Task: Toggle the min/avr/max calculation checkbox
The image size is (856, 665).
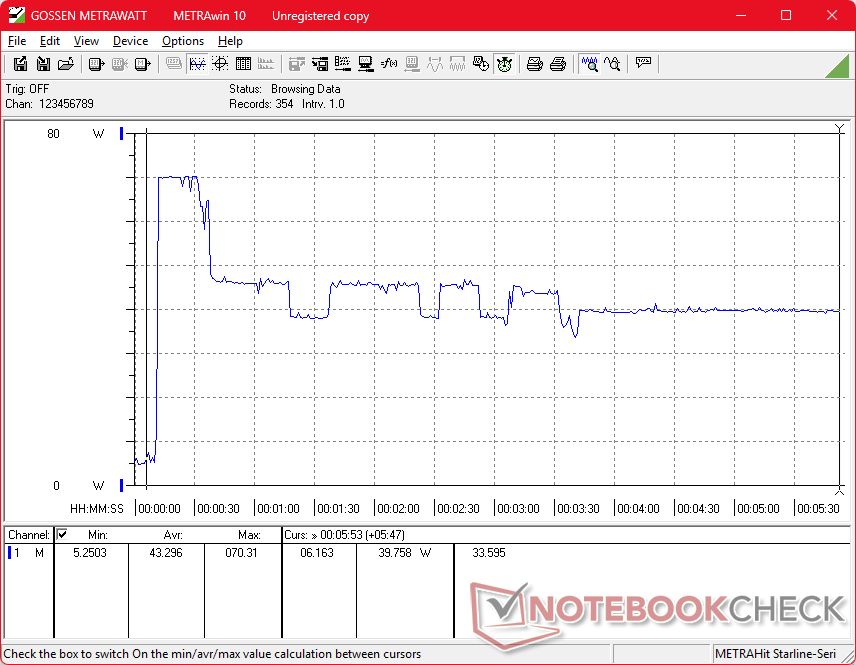Action: point(62,535)
